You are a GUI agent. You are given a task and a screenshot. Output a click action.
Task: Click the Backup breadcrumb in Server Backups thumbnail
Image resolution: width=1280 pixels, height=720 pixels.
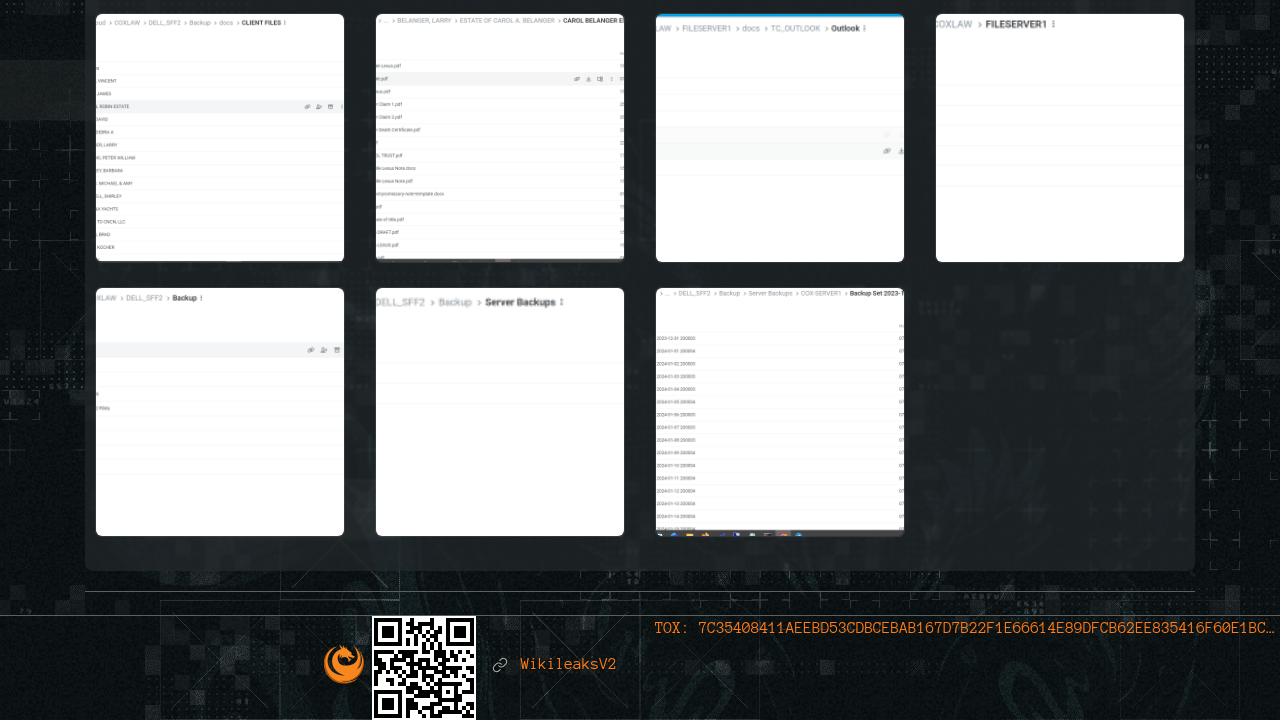click(x=455, y=302)
